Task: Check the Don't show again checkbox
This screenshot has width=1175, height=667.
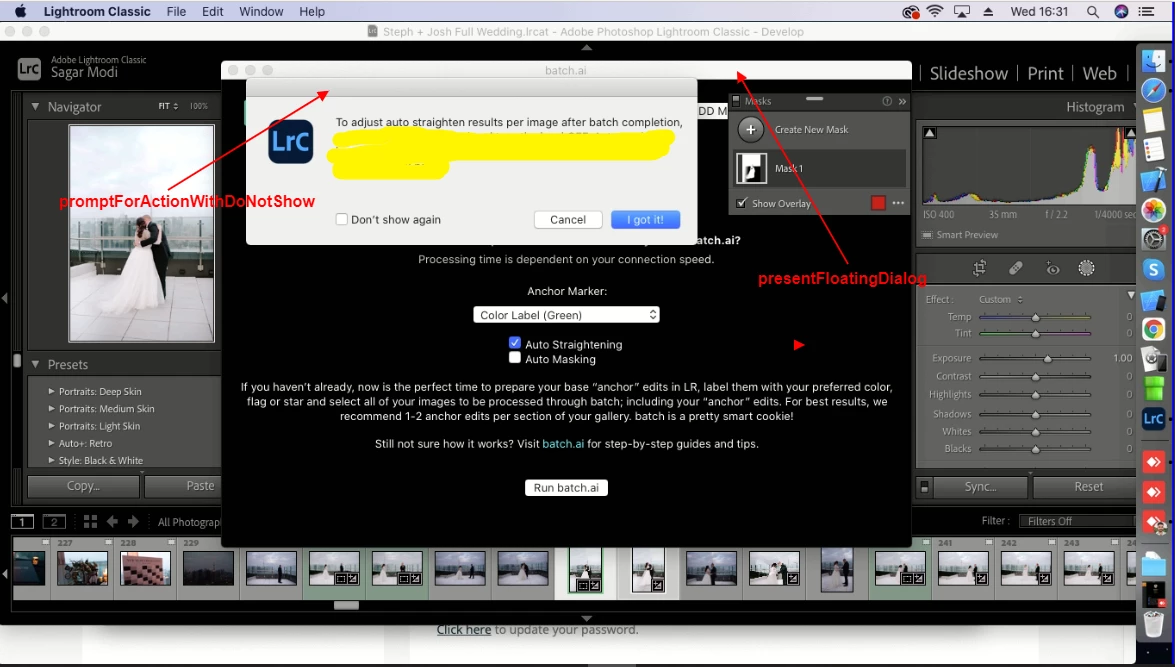Action: (x=342, y=220)
